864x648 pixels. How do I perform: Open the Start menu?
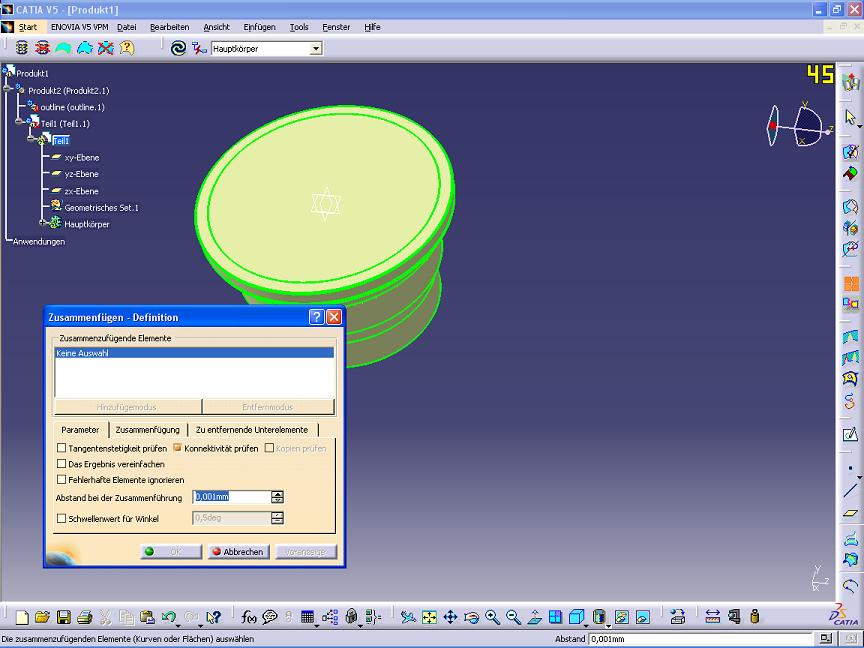28,27
